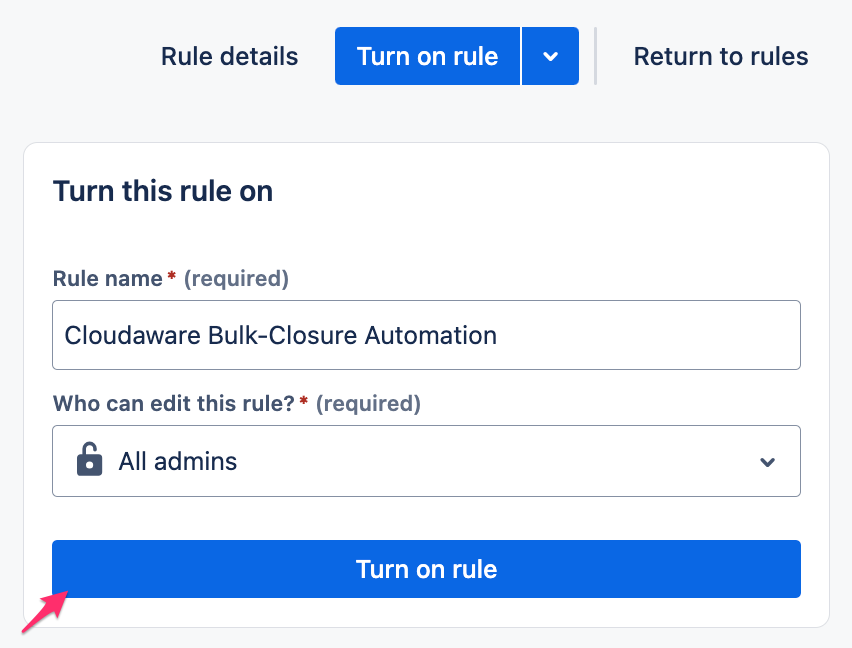Expand the split-button dropdown beside Turn on rule
852x648 pixels.
coord(550,56)
